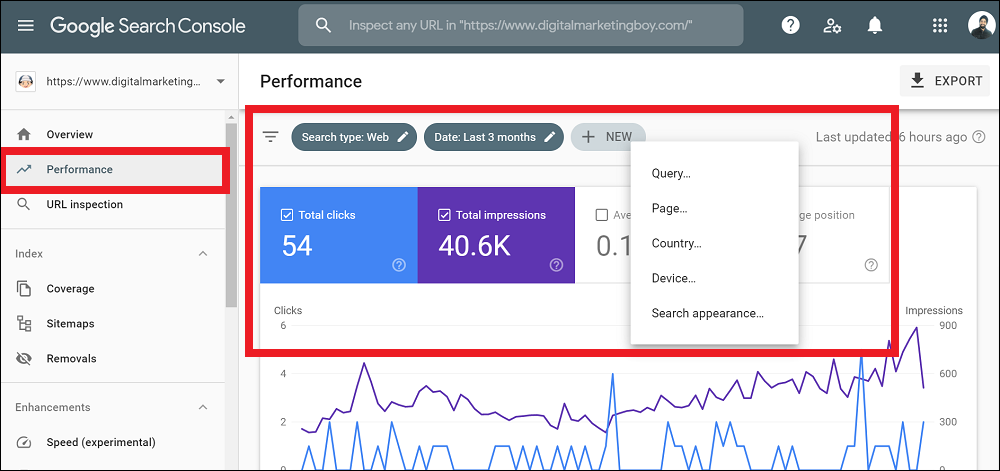The image size is (1000, 471).
Task: Open Speed (experimental) report
Action: click(x=101, y=442)
